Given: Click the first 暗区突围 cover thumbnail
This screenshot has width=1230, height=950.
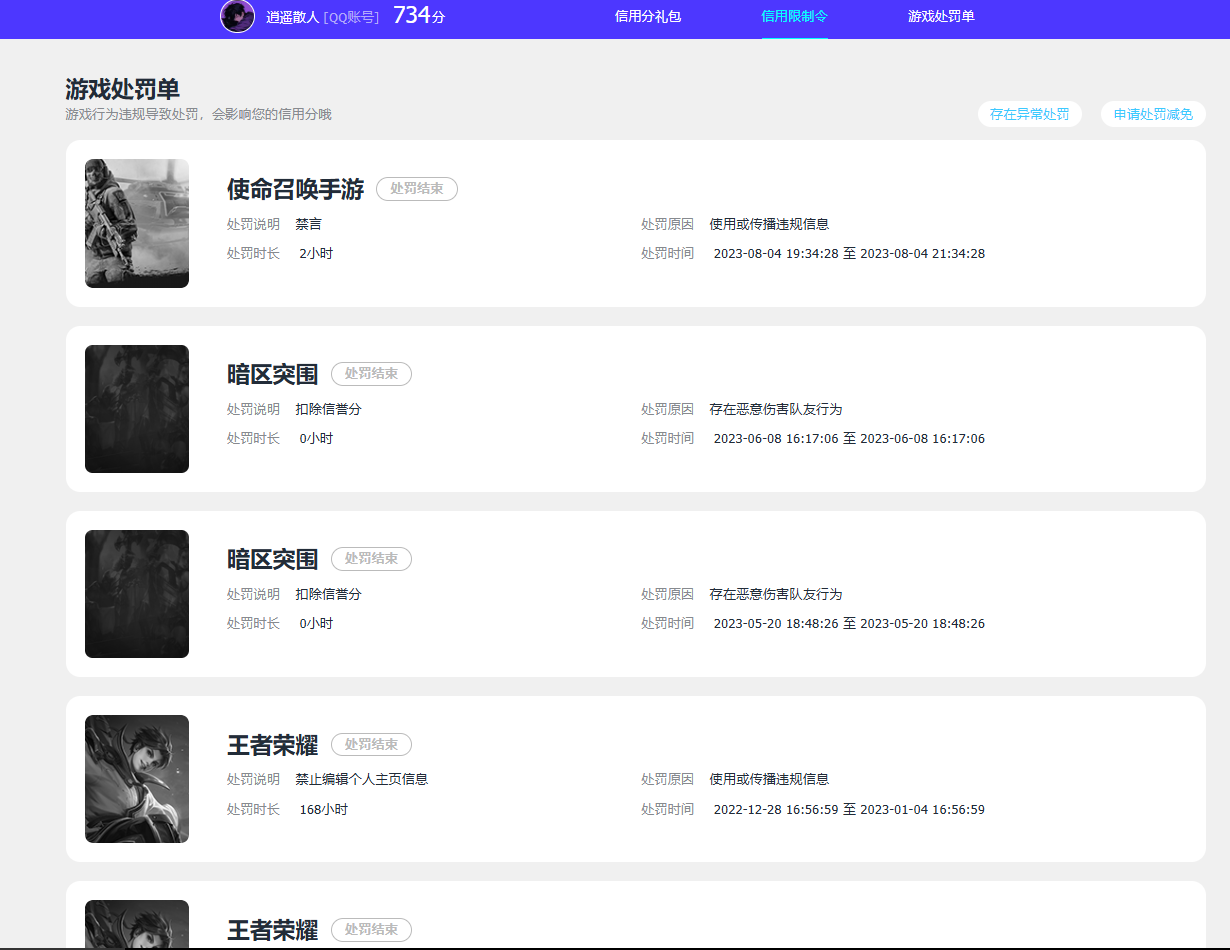Looking at the screenshot, I should 137,409.
